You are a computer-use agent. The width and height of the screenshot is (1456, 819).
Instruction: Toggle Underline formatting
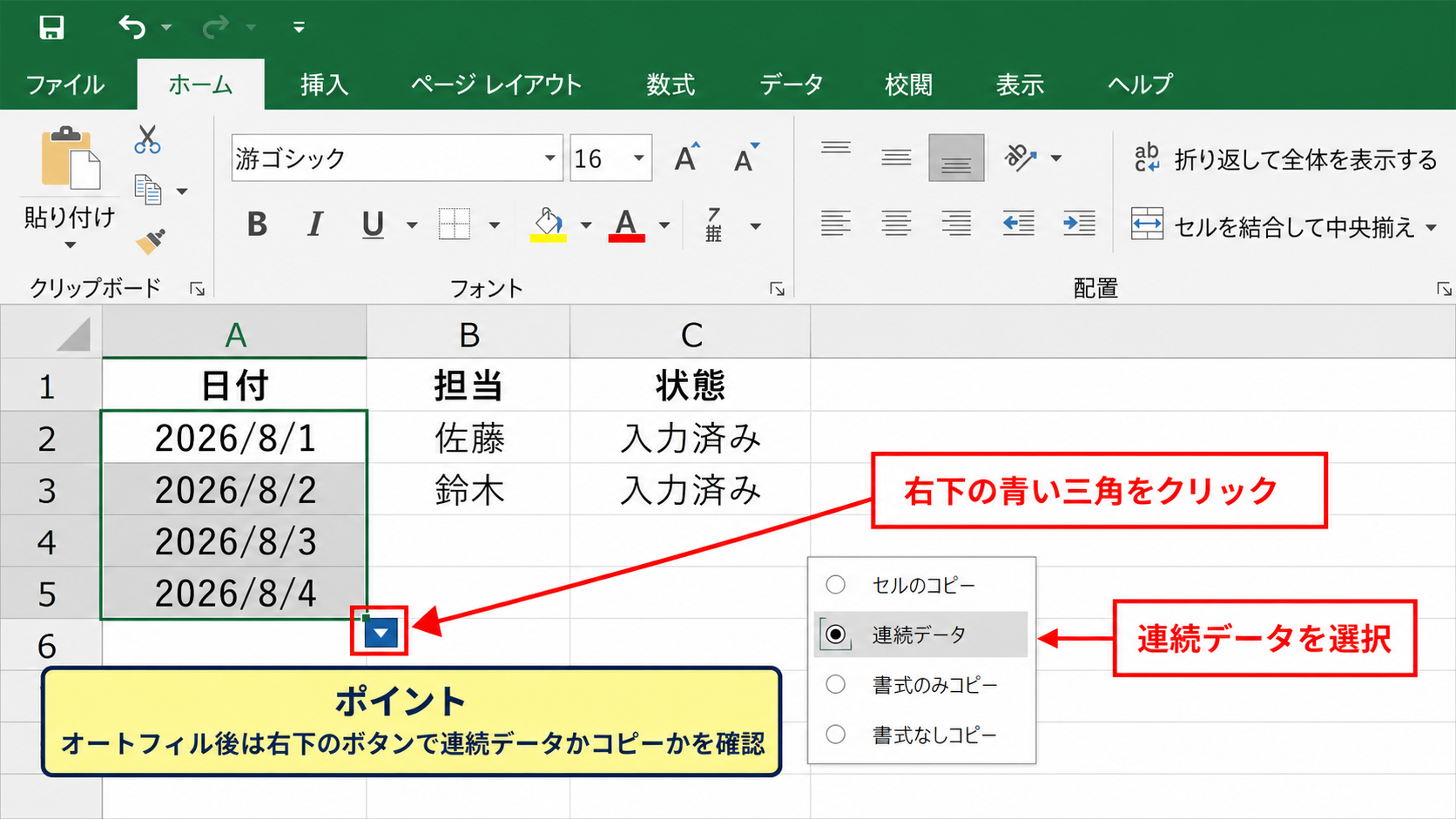point(373,225)
